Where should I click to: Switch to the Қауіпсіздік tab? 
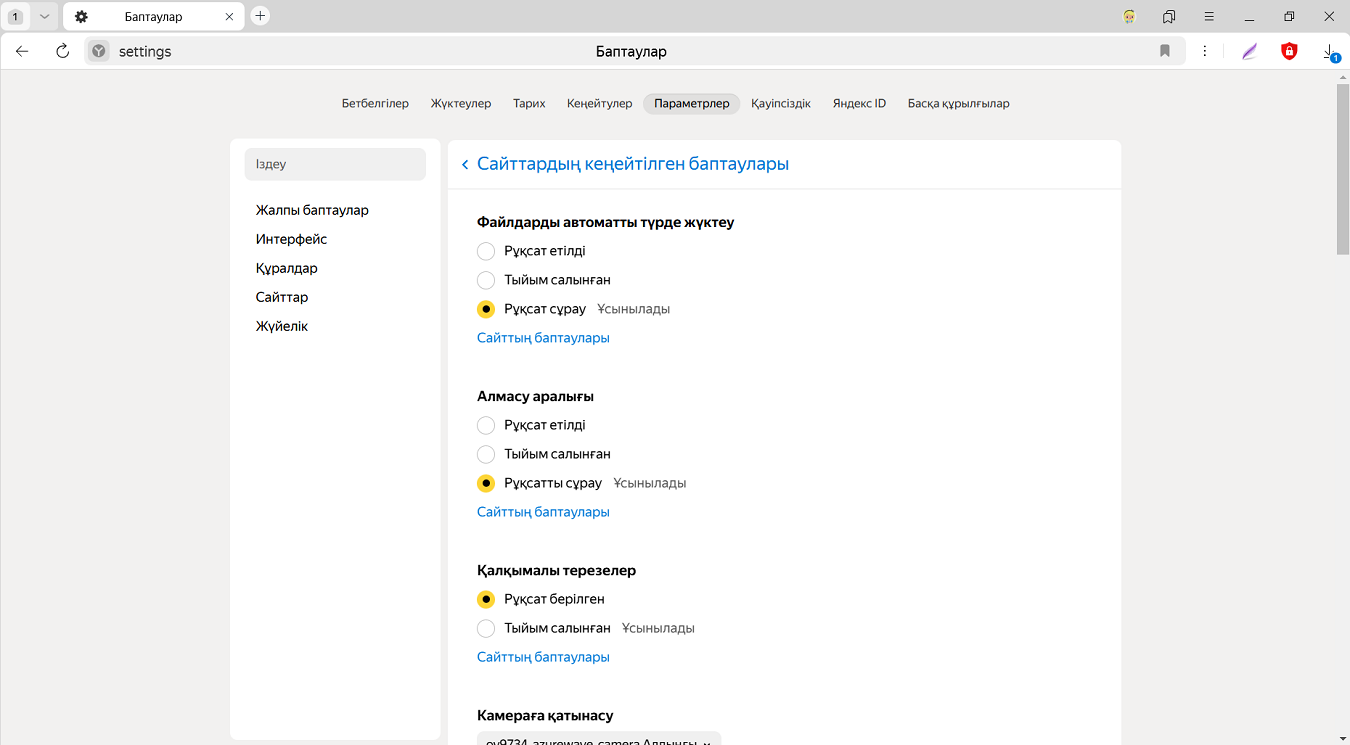(780, 103)
